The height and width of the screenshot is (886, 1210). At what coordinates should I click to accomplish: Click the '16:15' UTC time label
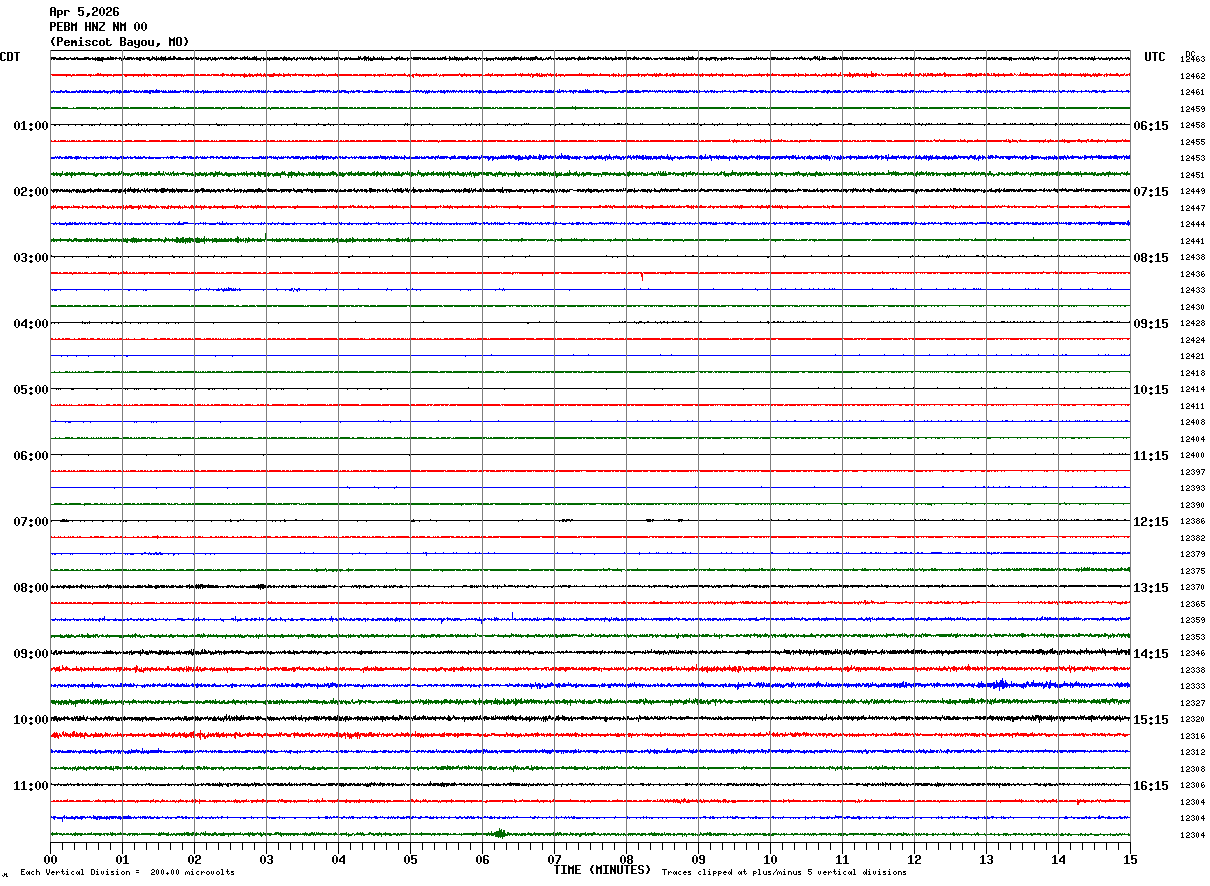[x=1151, y=786]
